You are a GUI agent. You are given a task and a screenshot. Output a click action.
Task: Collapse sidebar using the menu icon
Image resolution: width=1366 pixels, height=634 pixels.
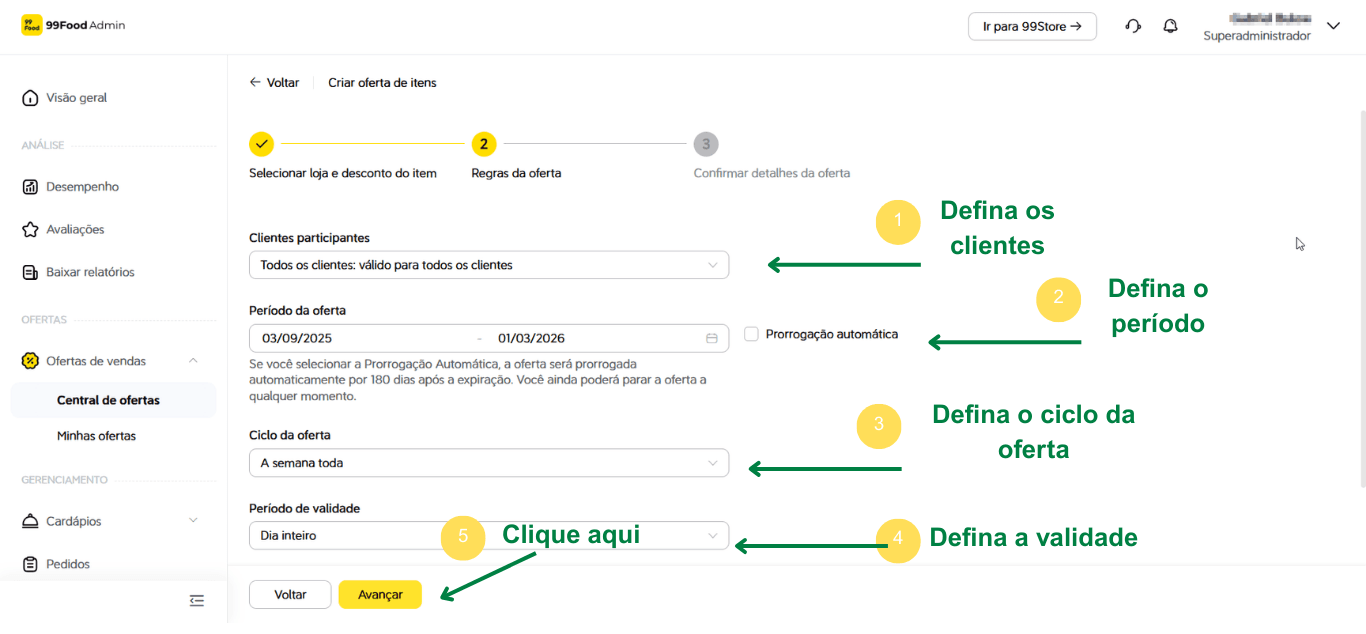pyautogui.click(x=196, y=600)
